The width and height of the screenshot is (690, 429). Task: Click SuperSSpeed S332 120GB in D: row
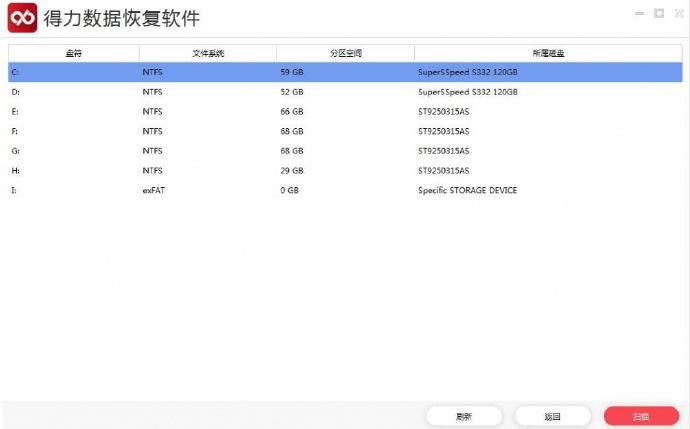(468, 92)
